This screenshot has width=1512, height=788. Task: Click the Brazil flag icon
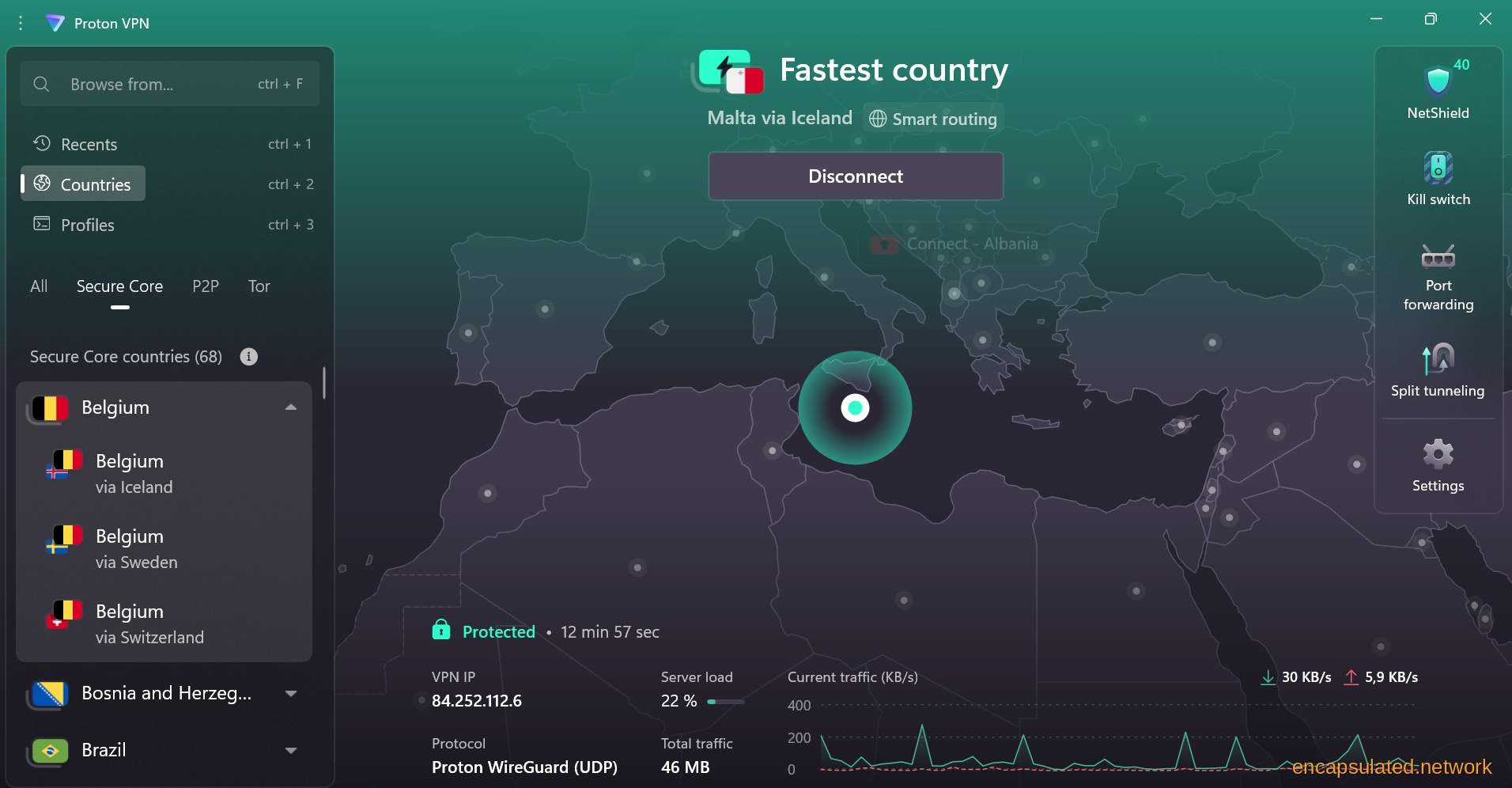coord(47,751)
